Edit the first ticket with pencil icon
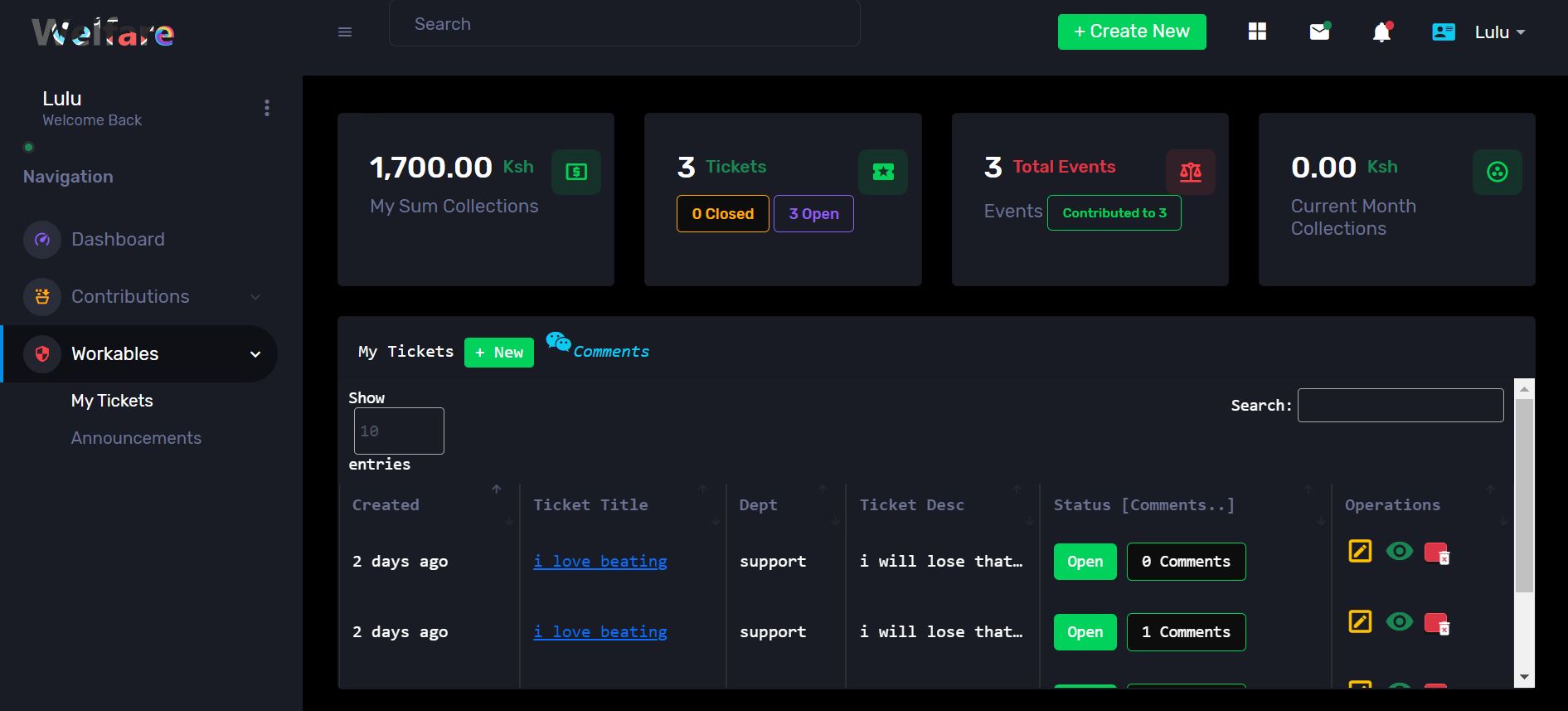1568x711 pixels. [1360, 551]
